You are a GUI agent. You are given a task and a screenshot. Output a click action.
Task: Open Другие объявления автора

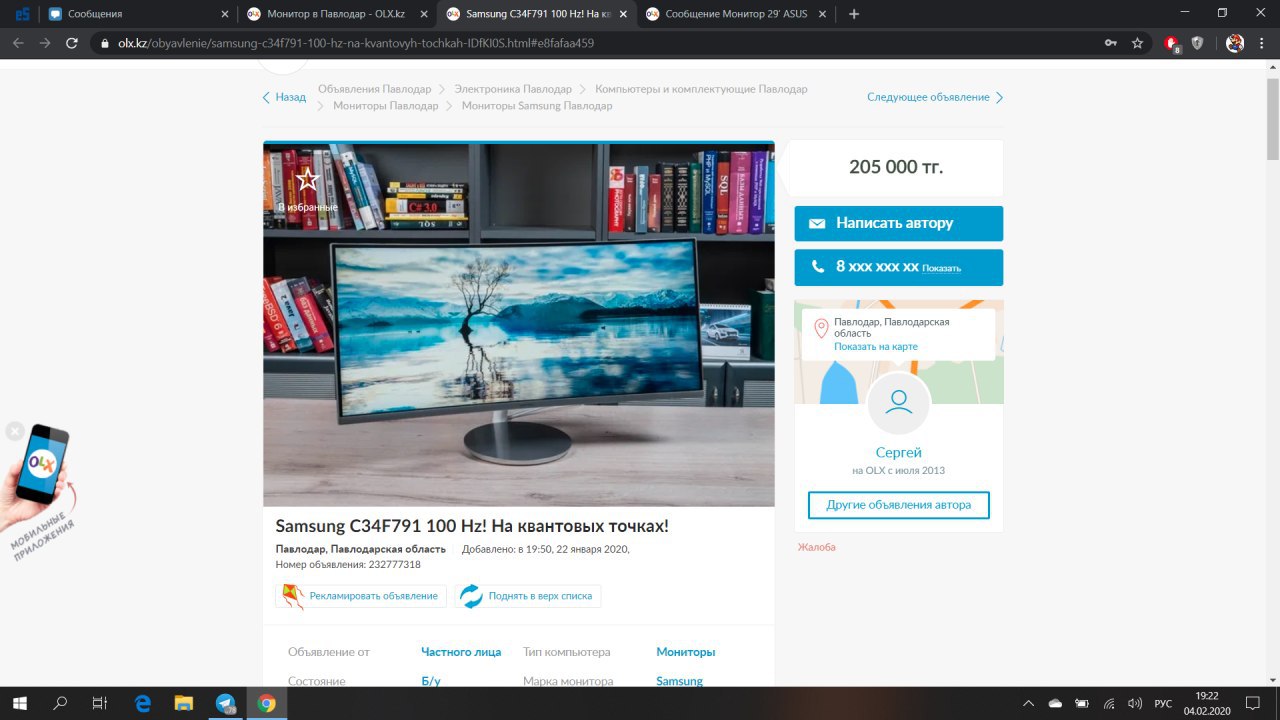pyautogui.click(x=899, y=505)
